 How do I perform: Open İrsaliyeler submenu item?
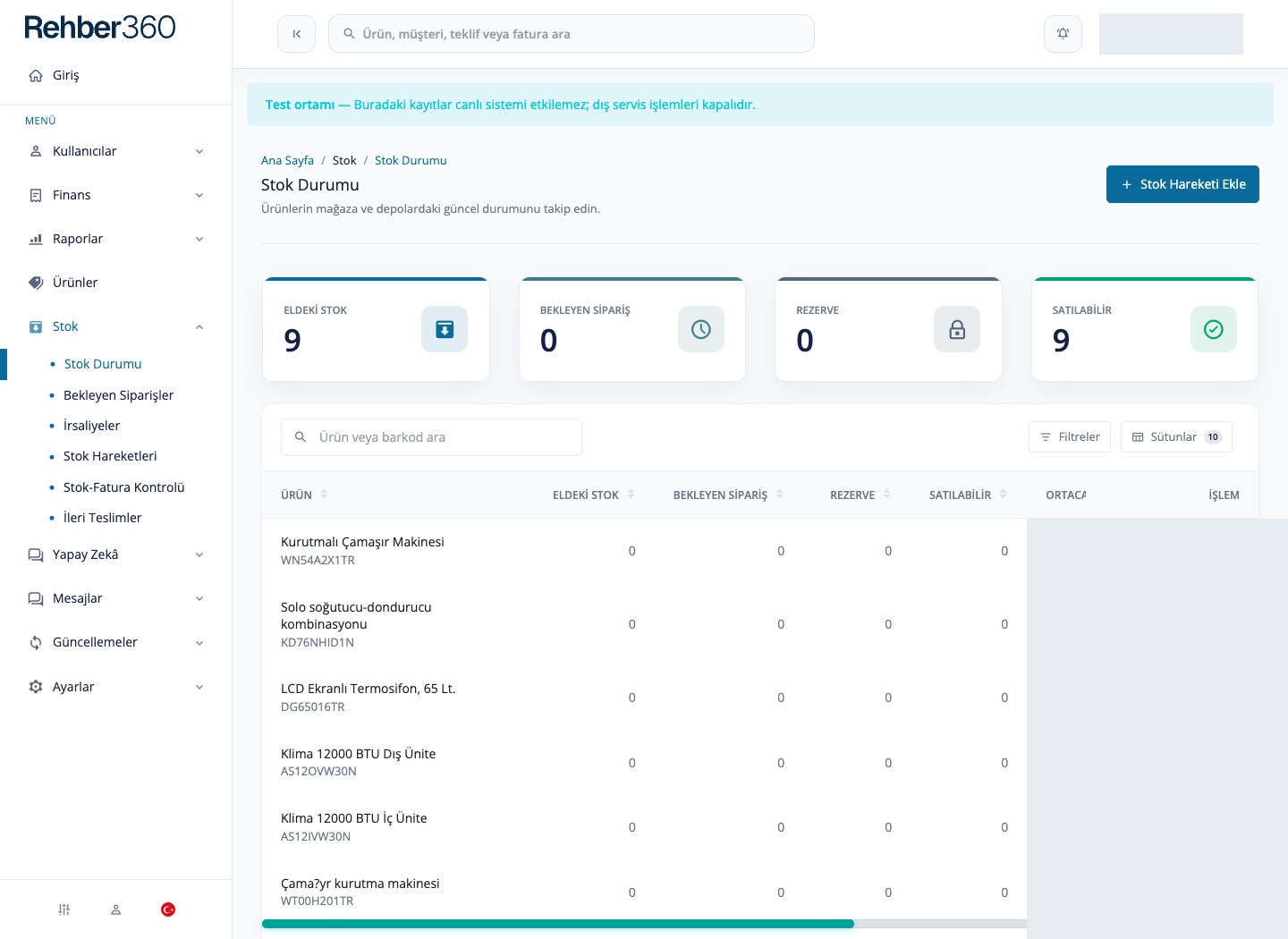[x=91, y=426]
